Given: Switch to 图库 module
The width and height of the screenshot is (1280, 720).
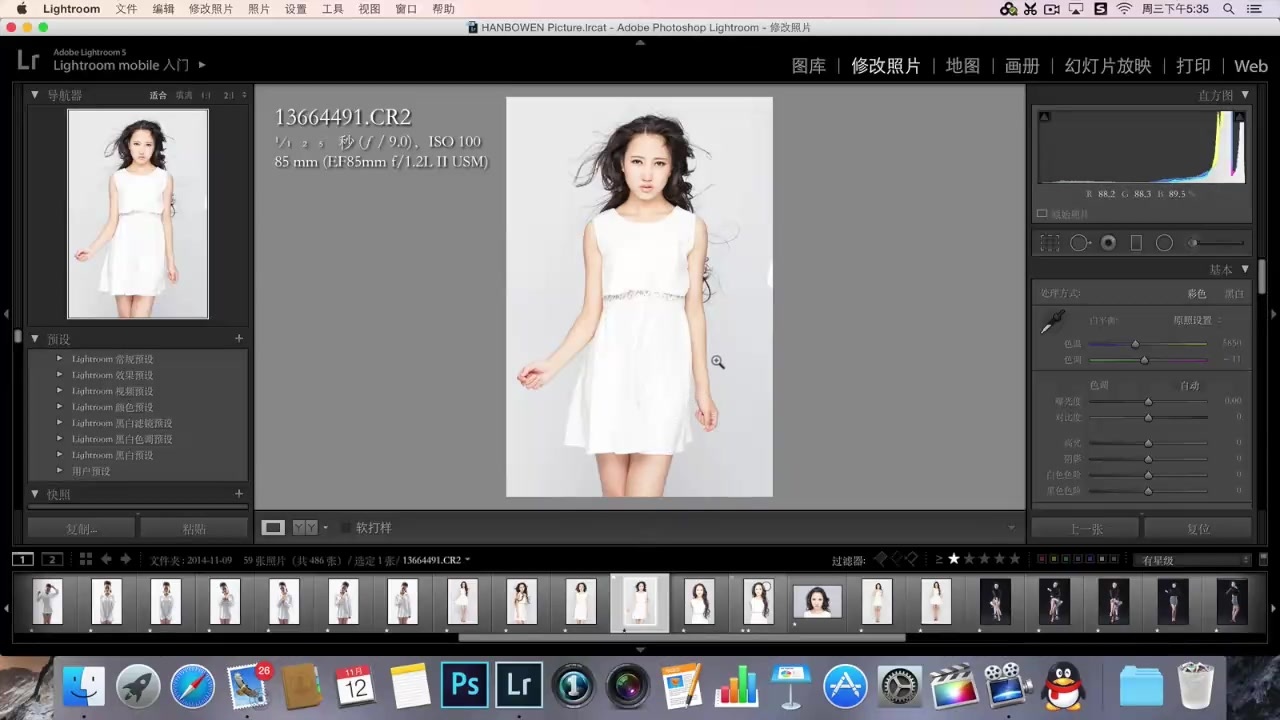Looking at the screenshot, I should click(809, 66).
